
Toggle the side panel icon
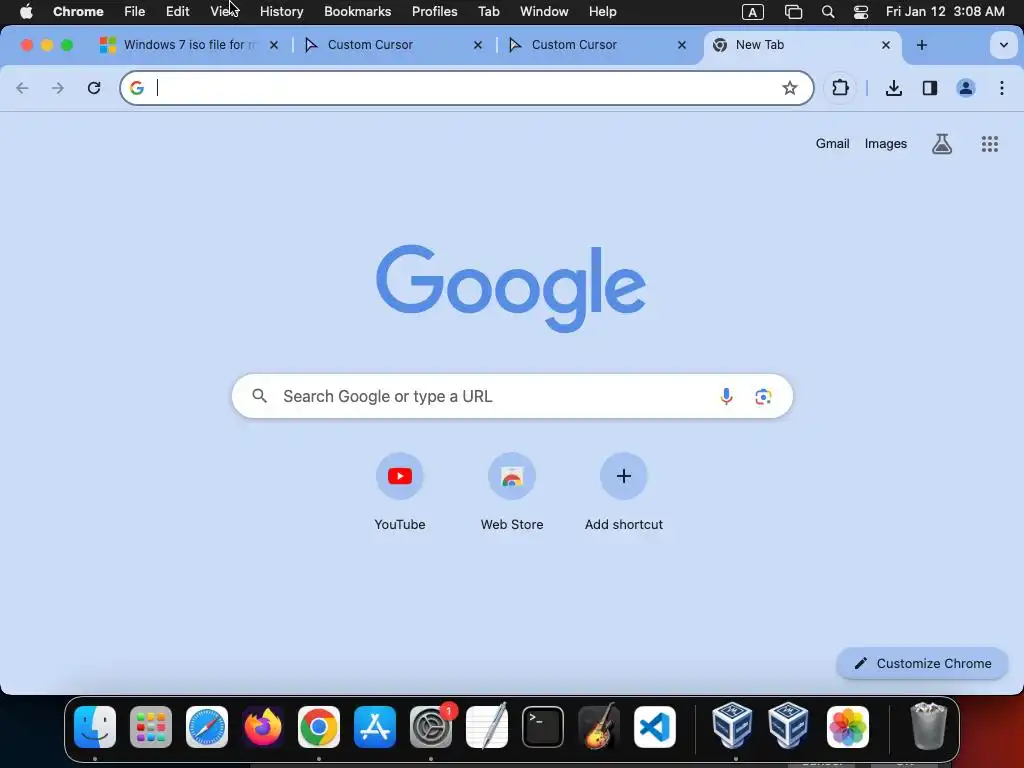[929, 88]
